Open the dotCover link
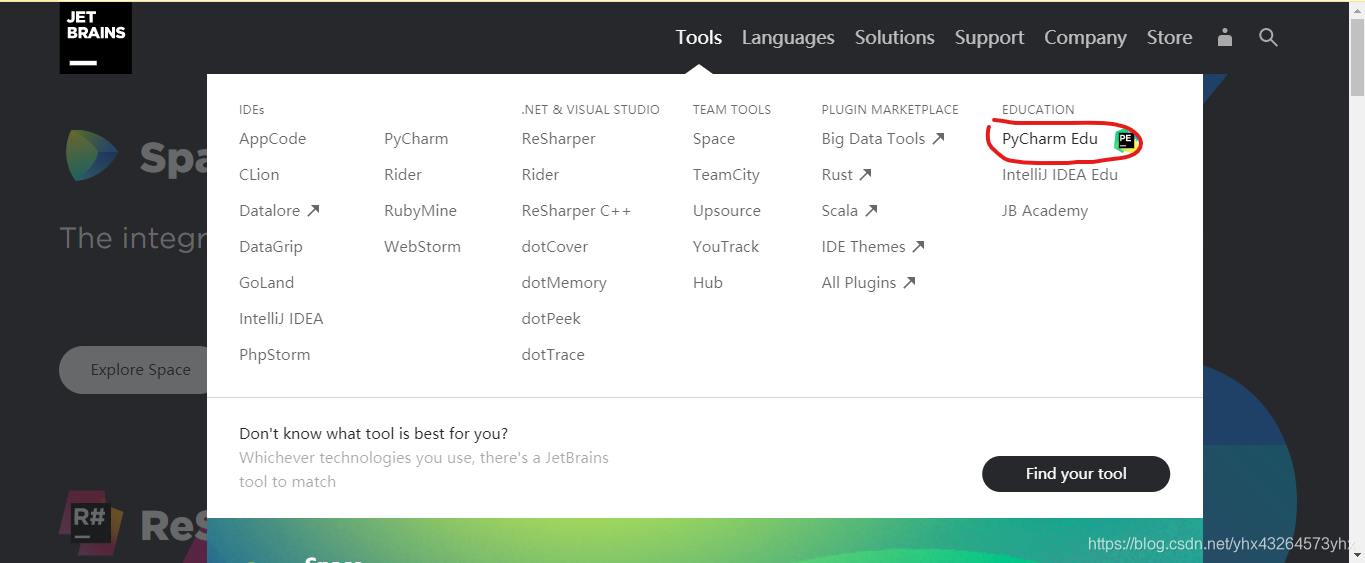This screenshot has width=1365, height=563. (554, 247)
